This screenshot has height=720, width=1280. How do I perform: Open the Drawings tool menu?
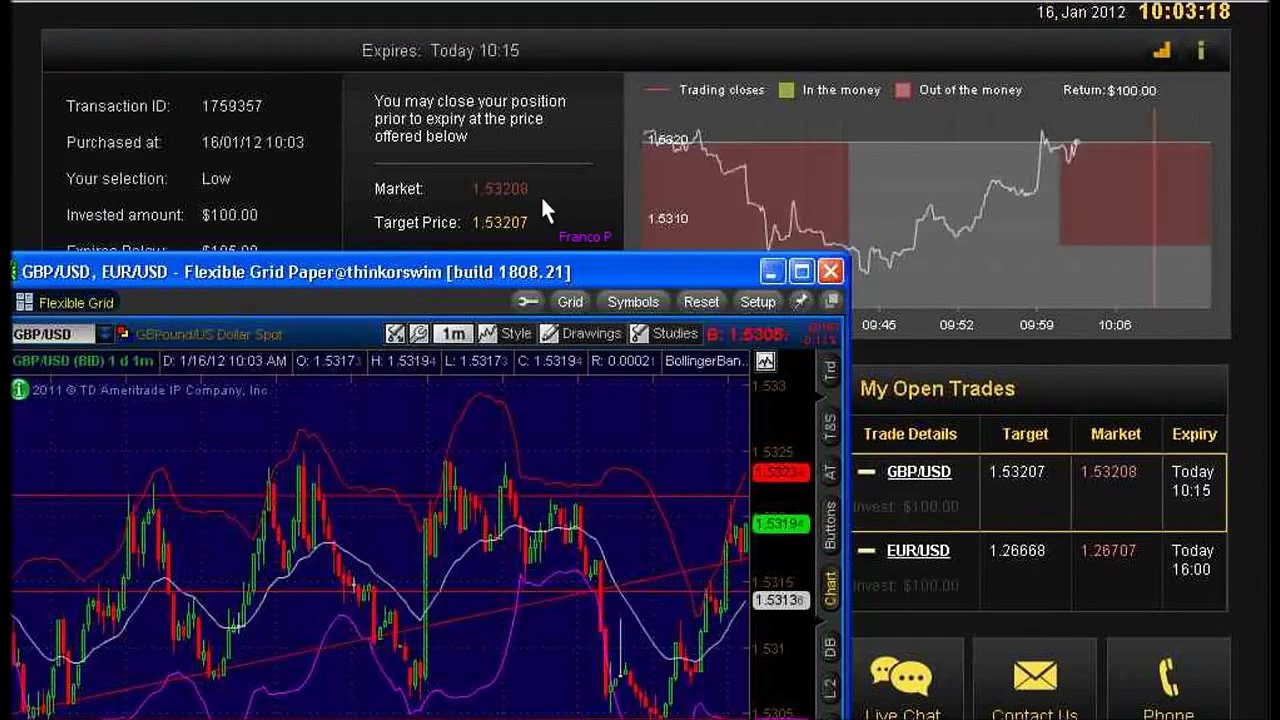[581, 334]
